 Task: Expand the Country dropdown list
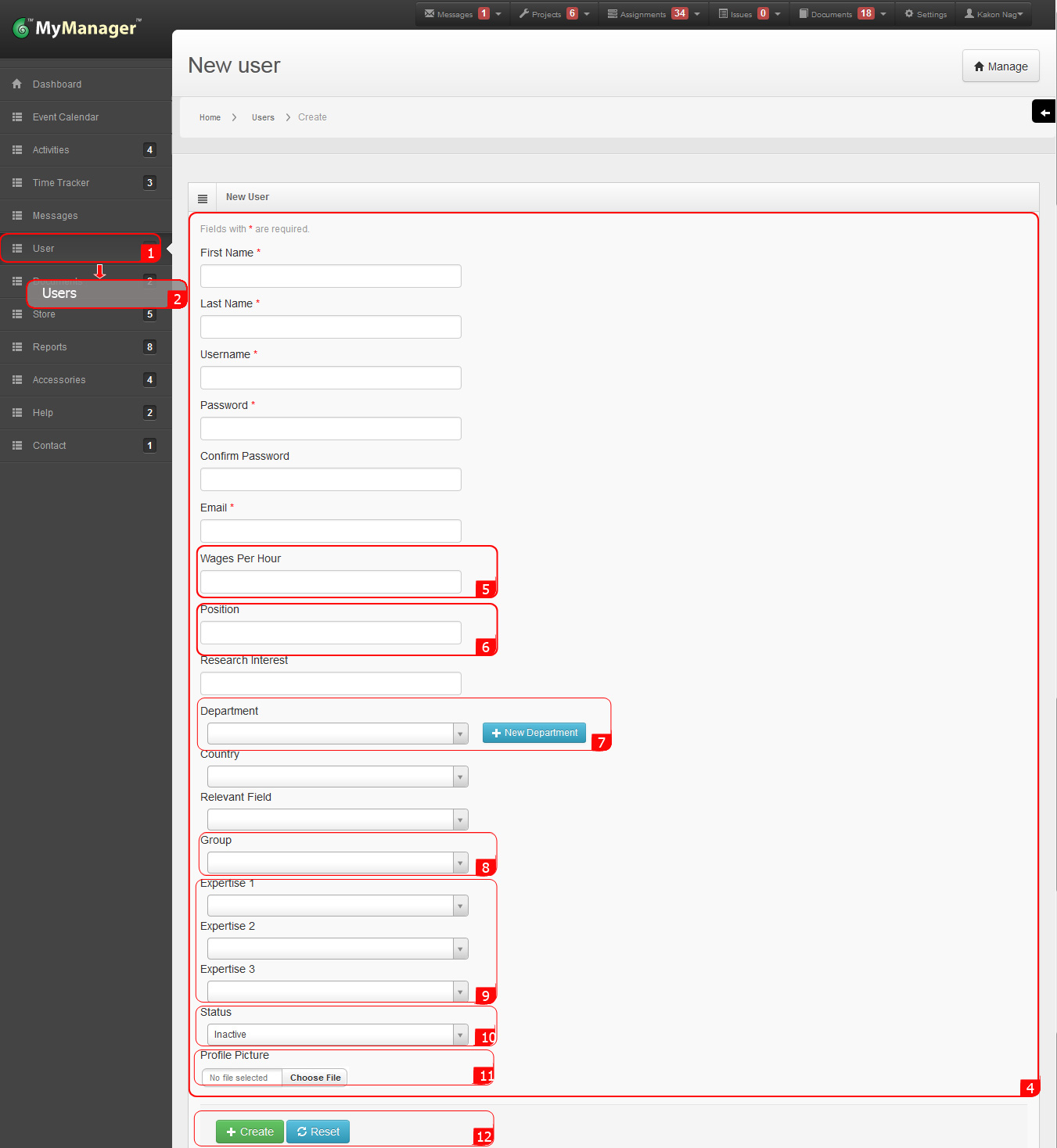337,777
